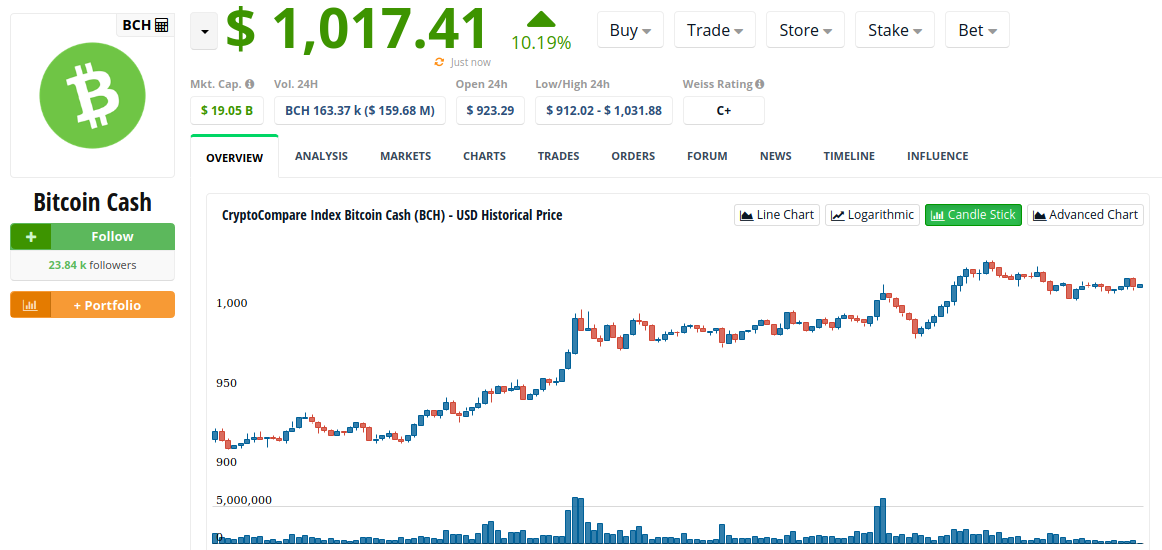Click the Weiss Rating info icon
This screenshot has width=1162, height=550.
click(x=760, y=84)
